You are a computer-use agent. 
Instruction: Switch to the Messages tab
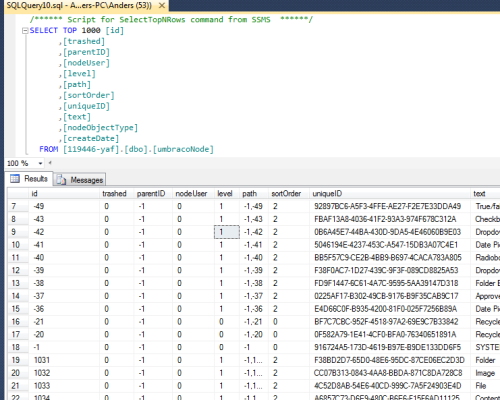[x=80, y=180]
